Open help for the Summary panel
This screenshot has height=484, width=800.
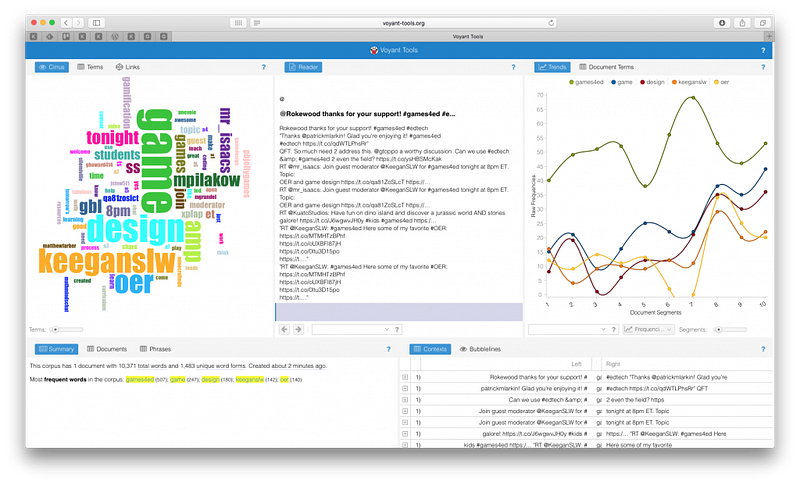[x=388, y=349]
